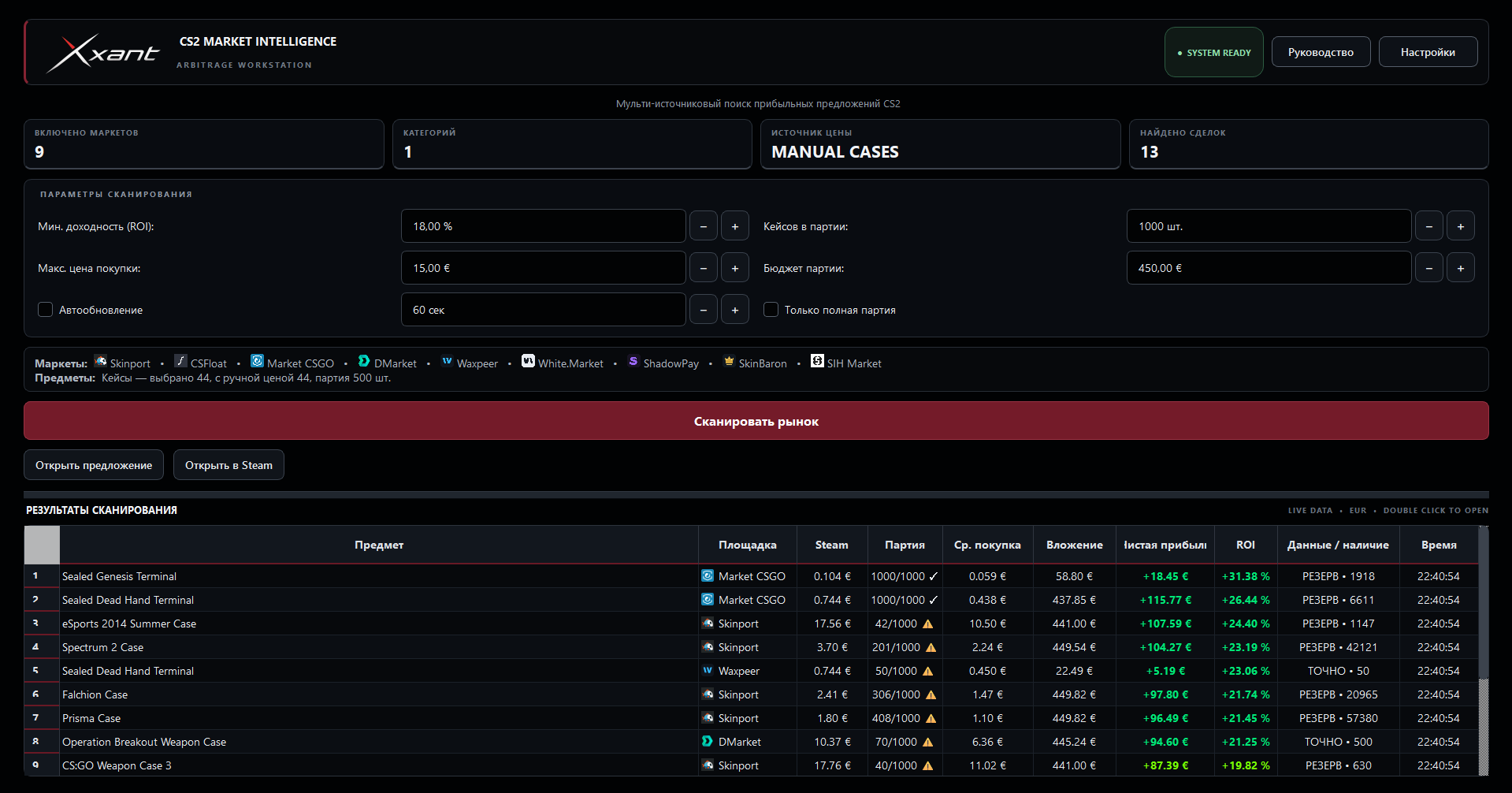The height and width of the screenshot is (793, 1512).
Task: Click the refresh interval field 60 сек
Action: coord(544,310)
